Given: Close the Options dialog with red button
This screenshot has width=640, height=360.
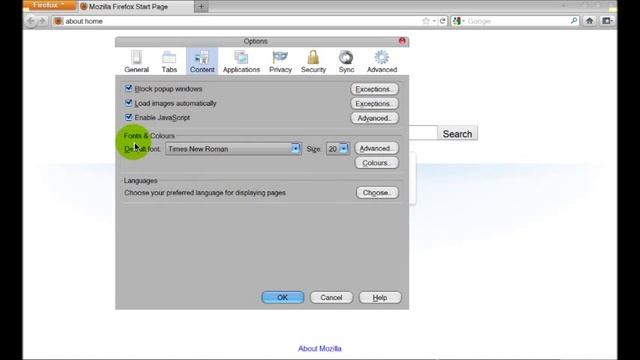Looking at the screenshot, I should click(x=402, y=41).
